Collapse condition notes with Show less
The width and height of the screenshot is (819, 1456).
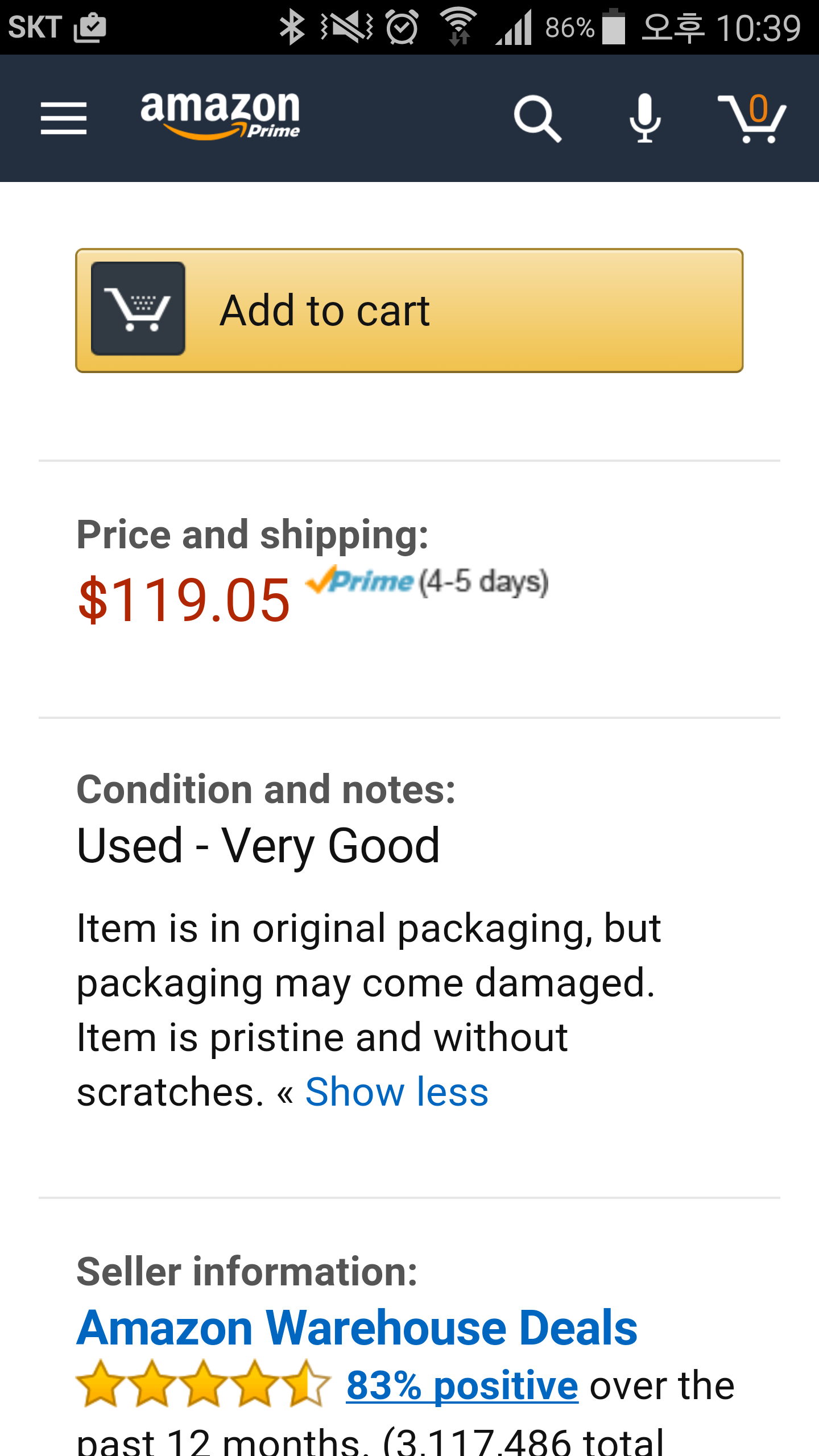[396, 1092]
